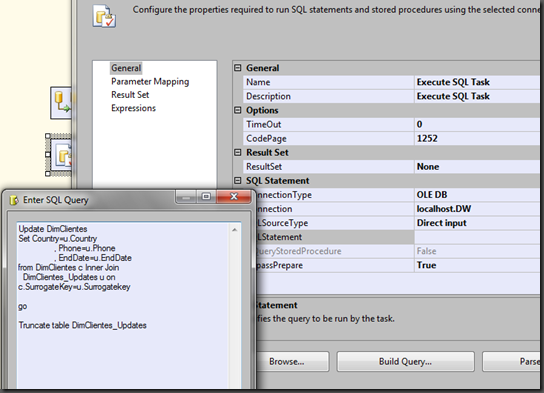Click the Truncate table DimClientes_Updates line

83,325
